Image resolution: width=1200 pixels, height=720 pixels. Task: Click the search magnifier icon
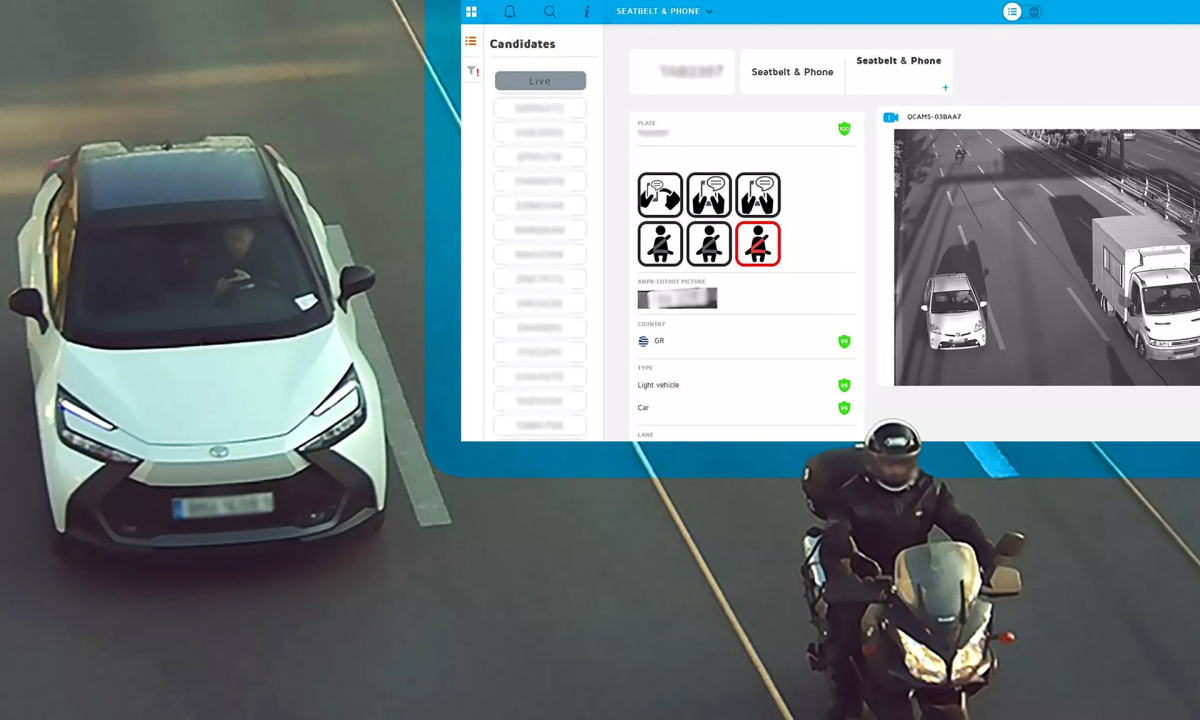(x=549, y=12)
